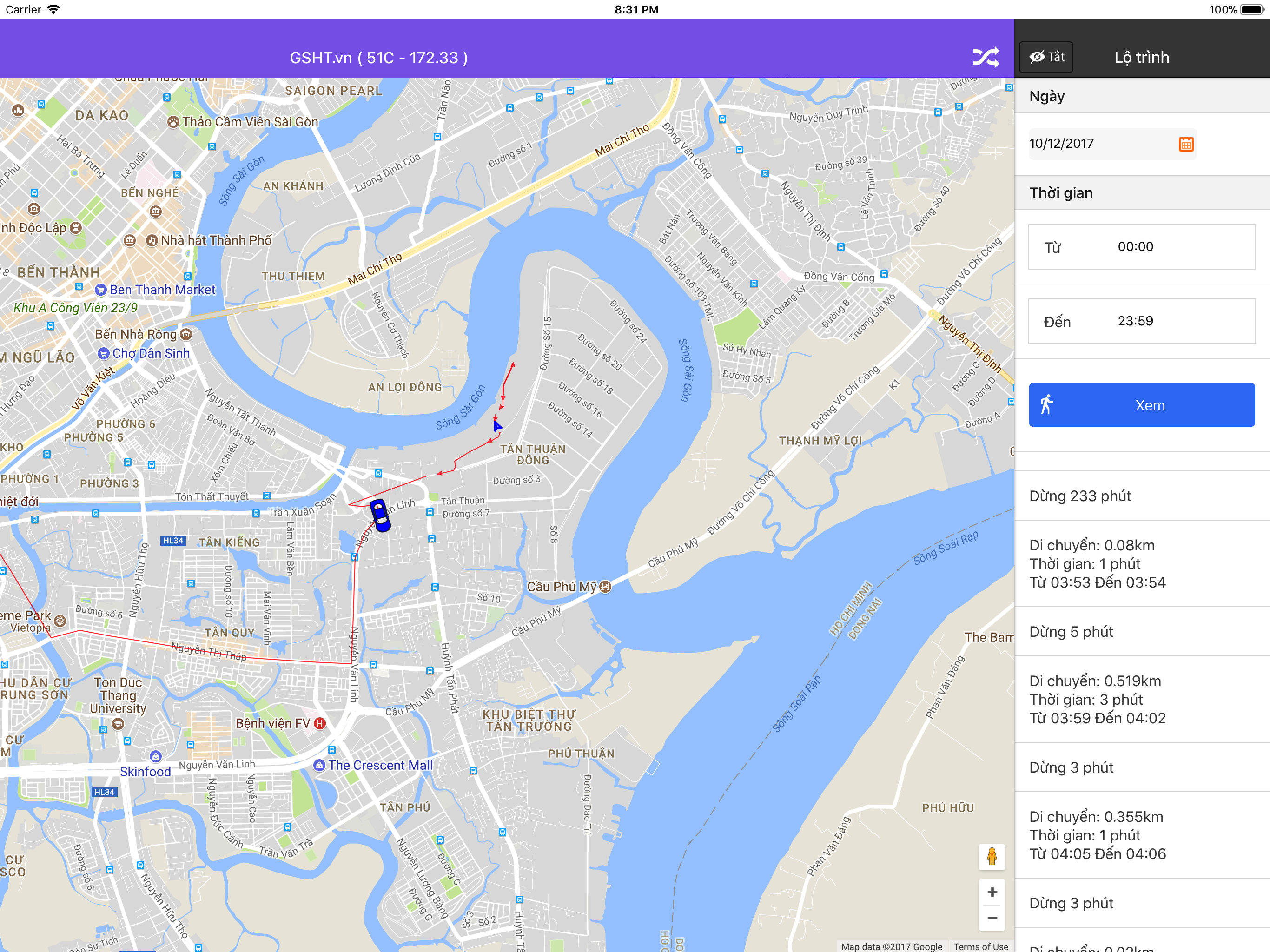Image resolution: width=1270 pixels, height=952 pixels.
Task: Click Thảo Cầm Viên Sài Gòn zoo icon
Action: [x=173, y=122]
